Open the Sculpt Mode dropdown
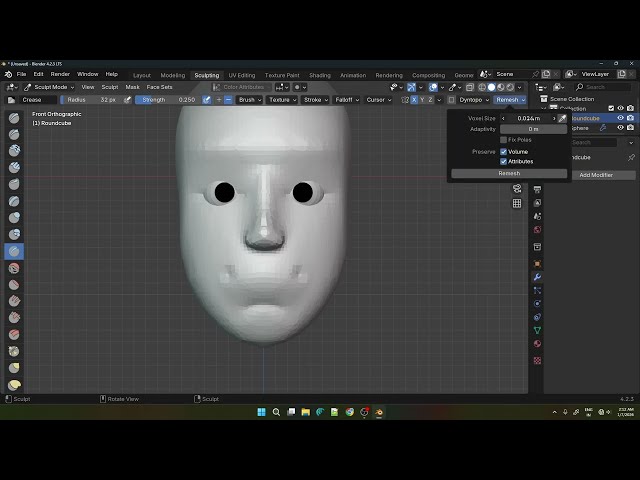The image size is (640, 480). coord(49,87)
